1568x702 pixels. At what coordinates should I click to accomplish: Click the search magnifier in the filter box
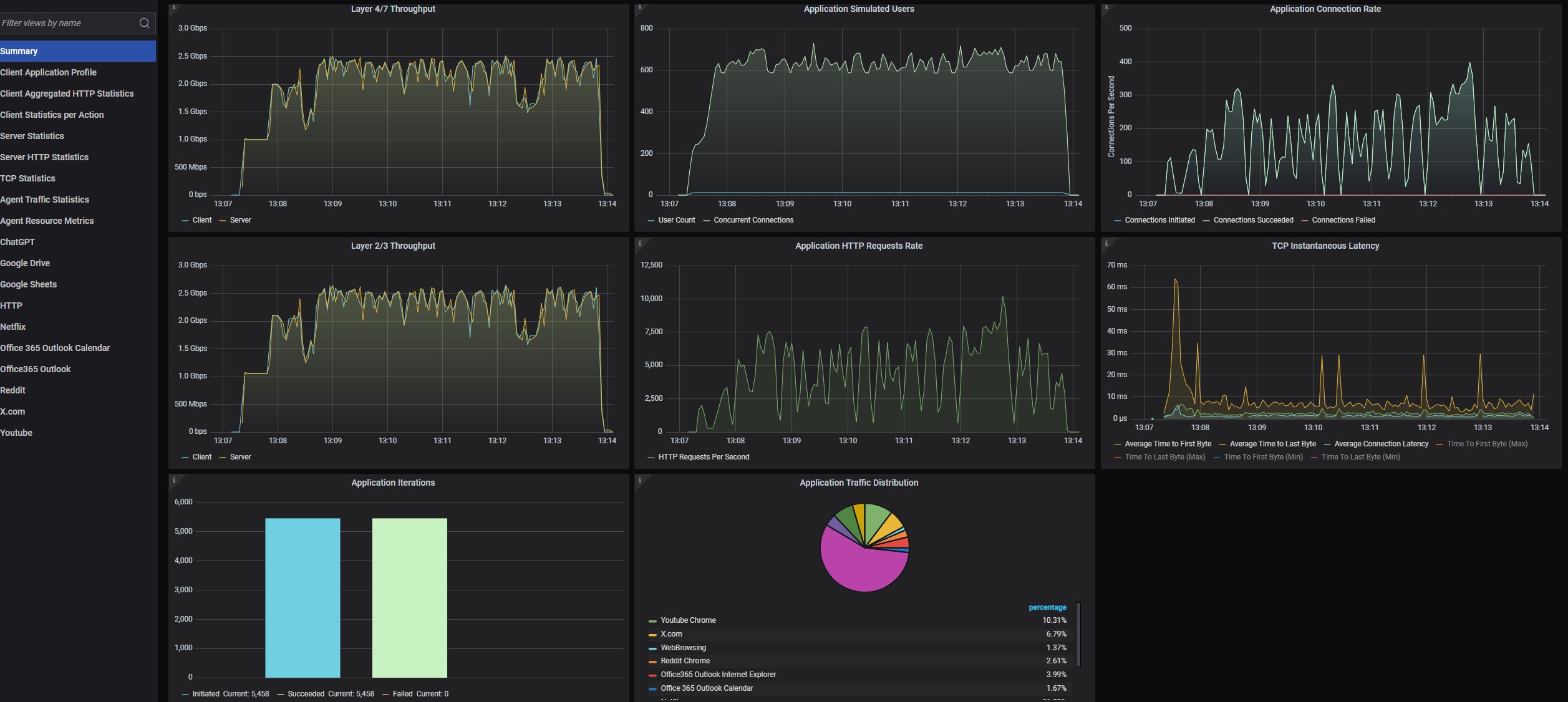coord(144,23)
